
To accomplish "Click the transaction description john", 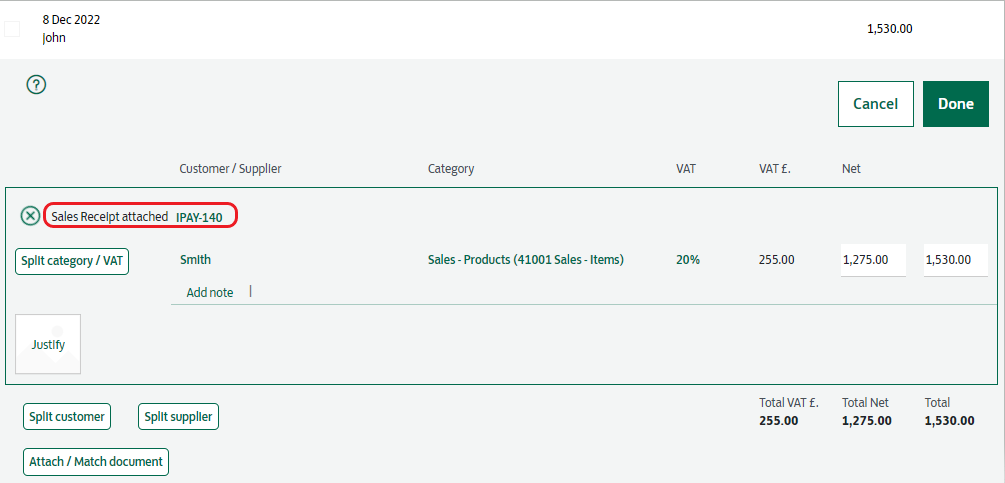I will coord(54,38).
